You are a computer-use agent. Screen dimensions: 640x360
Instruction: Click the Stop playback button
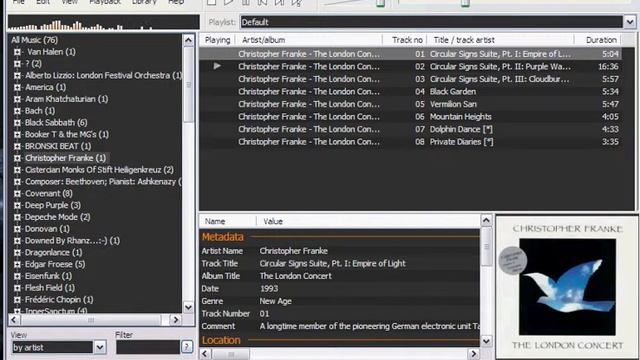coord(211,2)
